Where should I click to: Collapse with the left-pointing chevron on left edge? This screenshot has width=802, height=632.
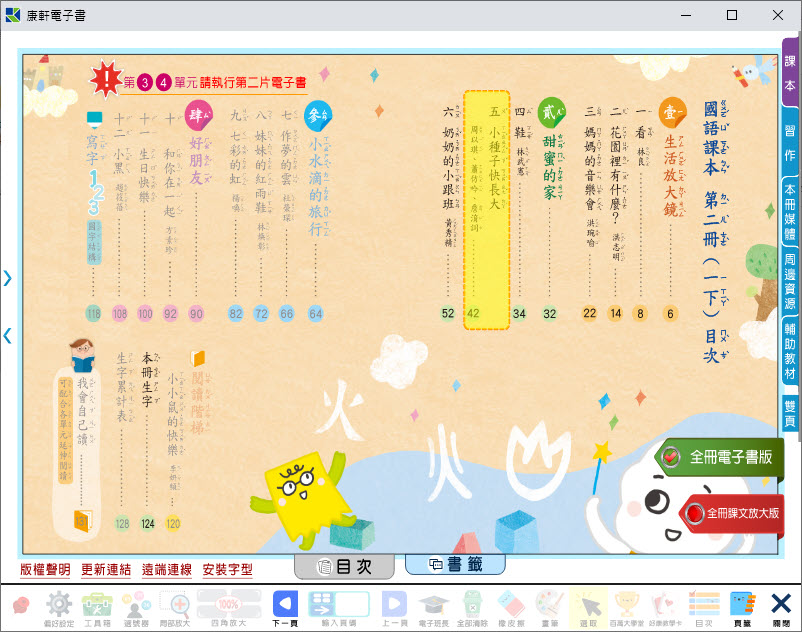[x=7, y=336]
